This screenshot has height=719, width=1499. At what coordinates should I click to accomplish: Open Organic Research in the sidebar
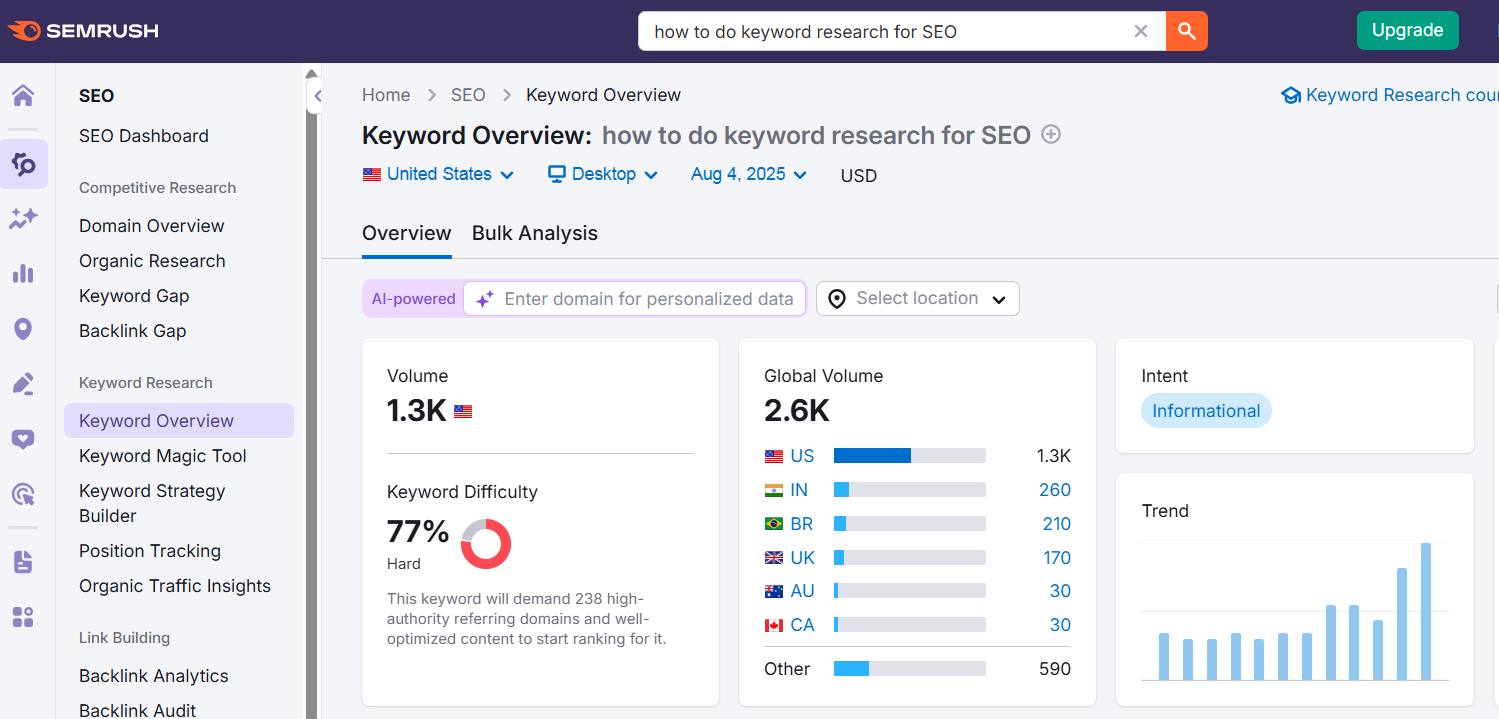(152, 261)
